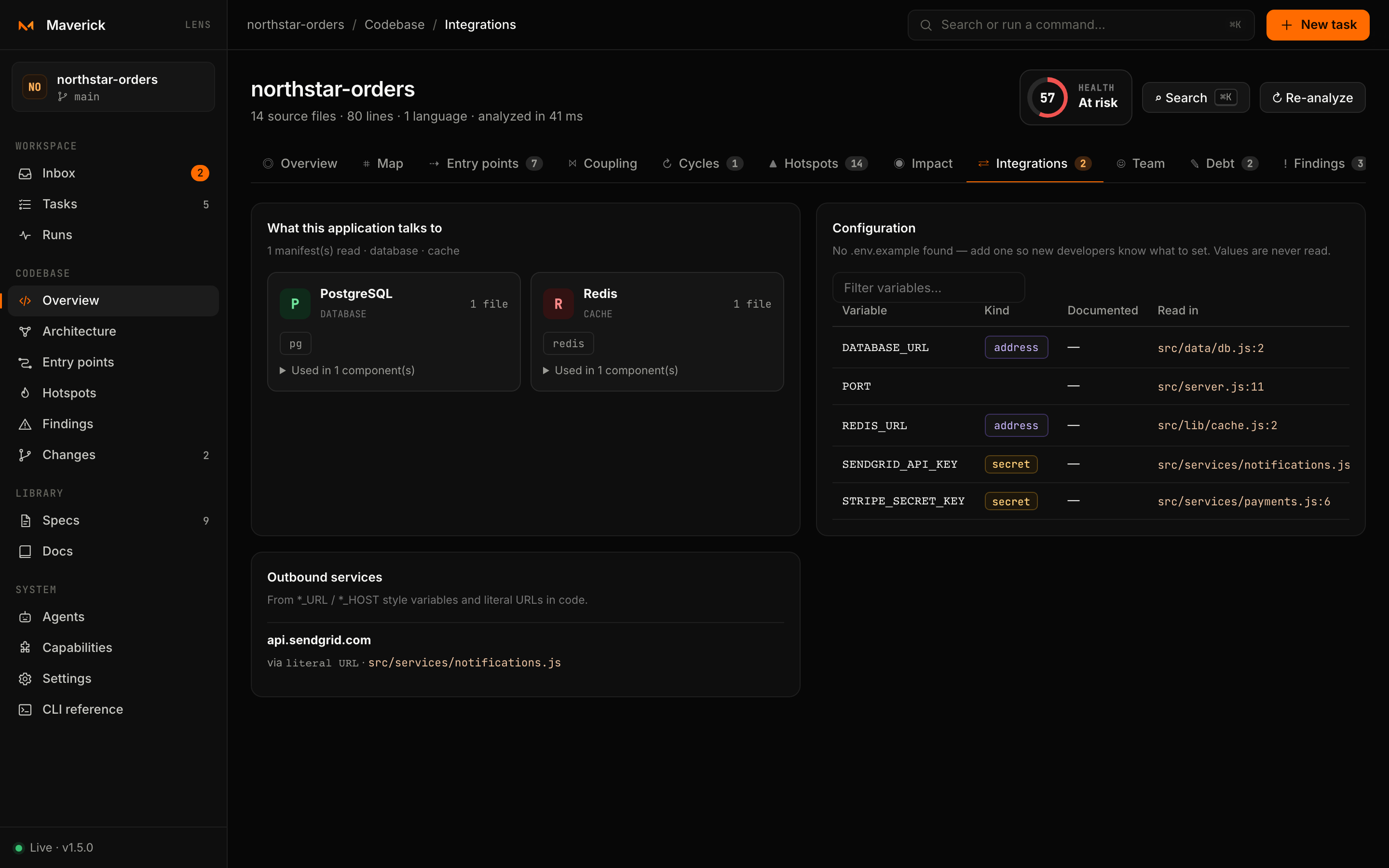The image size is (1389, 868).
Task: Open src/lib/cache.js:2 link
Action: point(1217,425)
